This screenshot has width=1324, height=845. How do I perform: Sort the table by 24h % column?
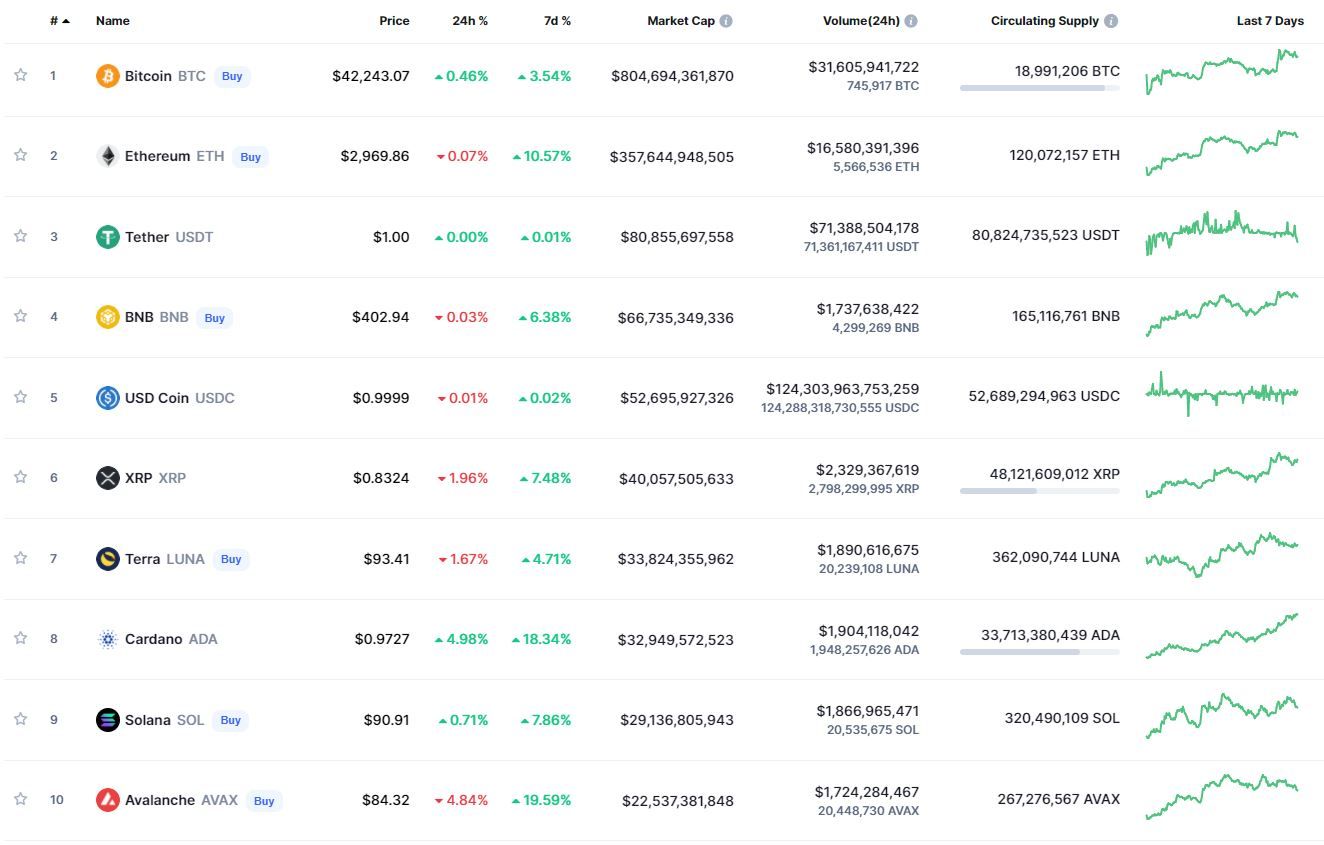(470, 21)
